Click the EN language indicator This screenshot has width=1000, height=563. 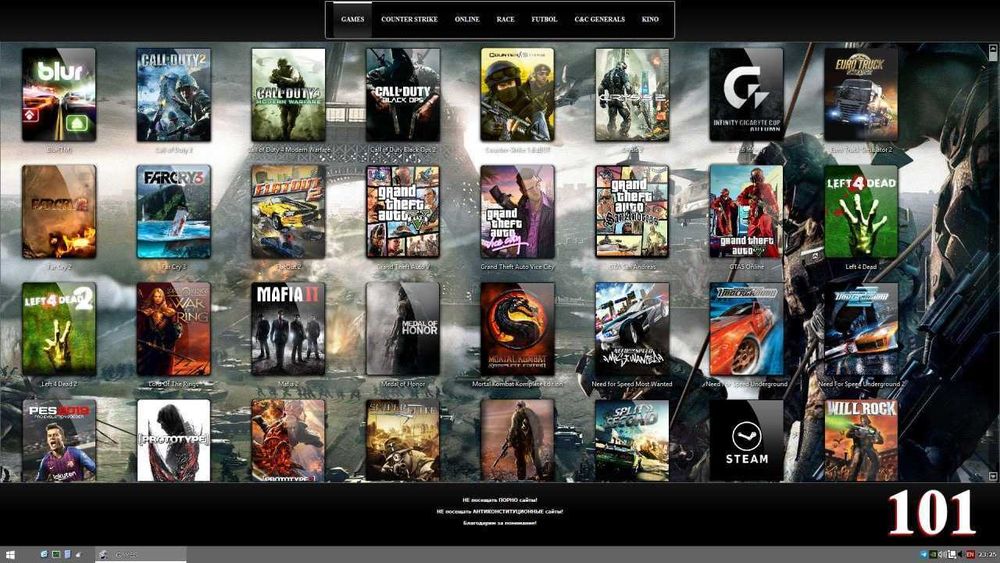pyautogui.click(x=970, y=555)
